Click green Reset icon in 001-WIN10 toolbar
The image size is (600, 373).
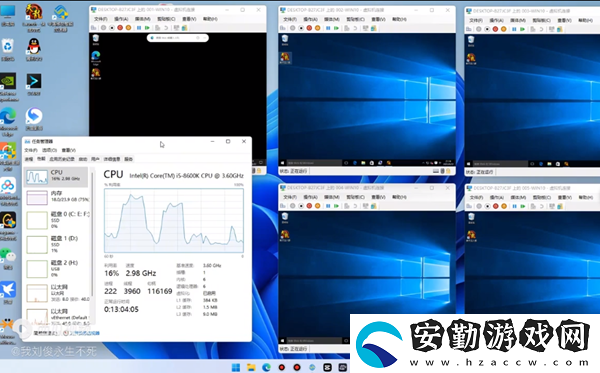pos(147,28)
